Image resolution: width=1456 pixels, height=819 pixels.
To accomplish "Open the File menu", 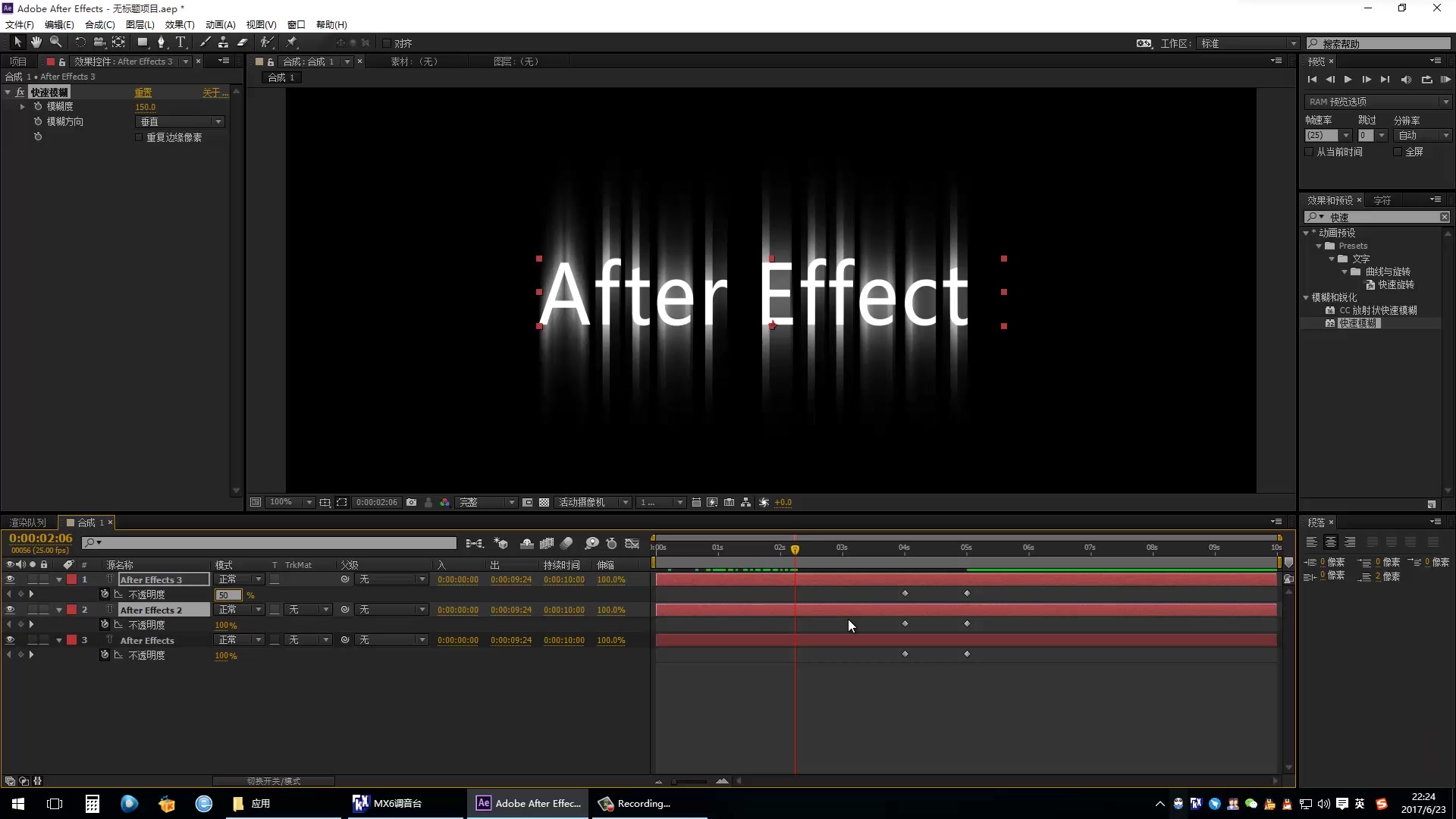I will 20,24.
